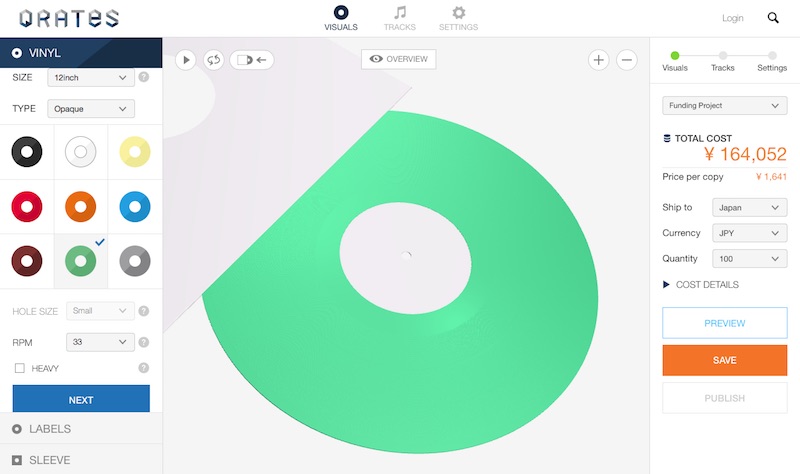Expand Cost Details section
This screenshot has width=800, height=474.
click(701, 285)
